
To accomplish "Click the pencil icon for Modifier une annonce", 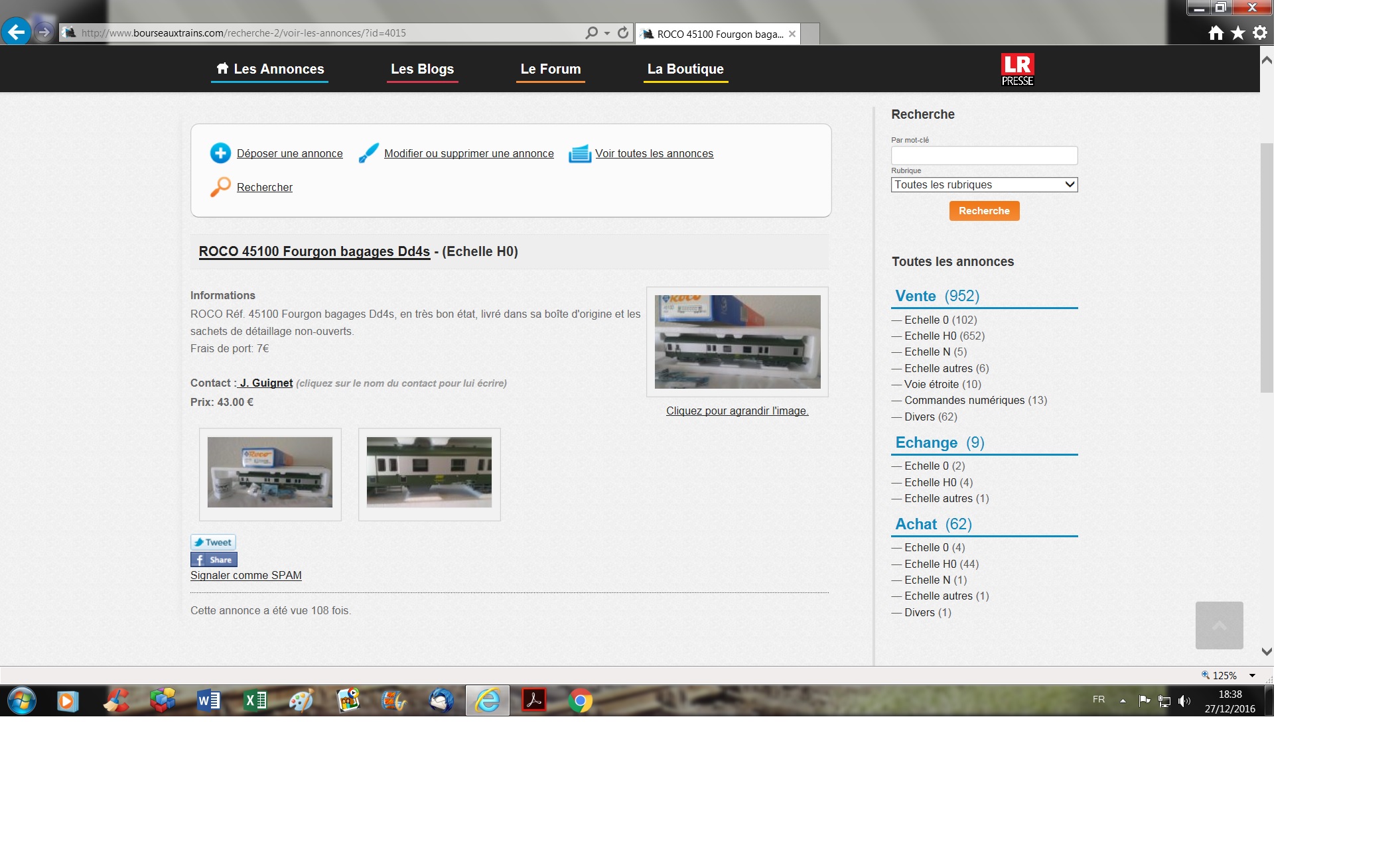I will [x=369, y=153].
